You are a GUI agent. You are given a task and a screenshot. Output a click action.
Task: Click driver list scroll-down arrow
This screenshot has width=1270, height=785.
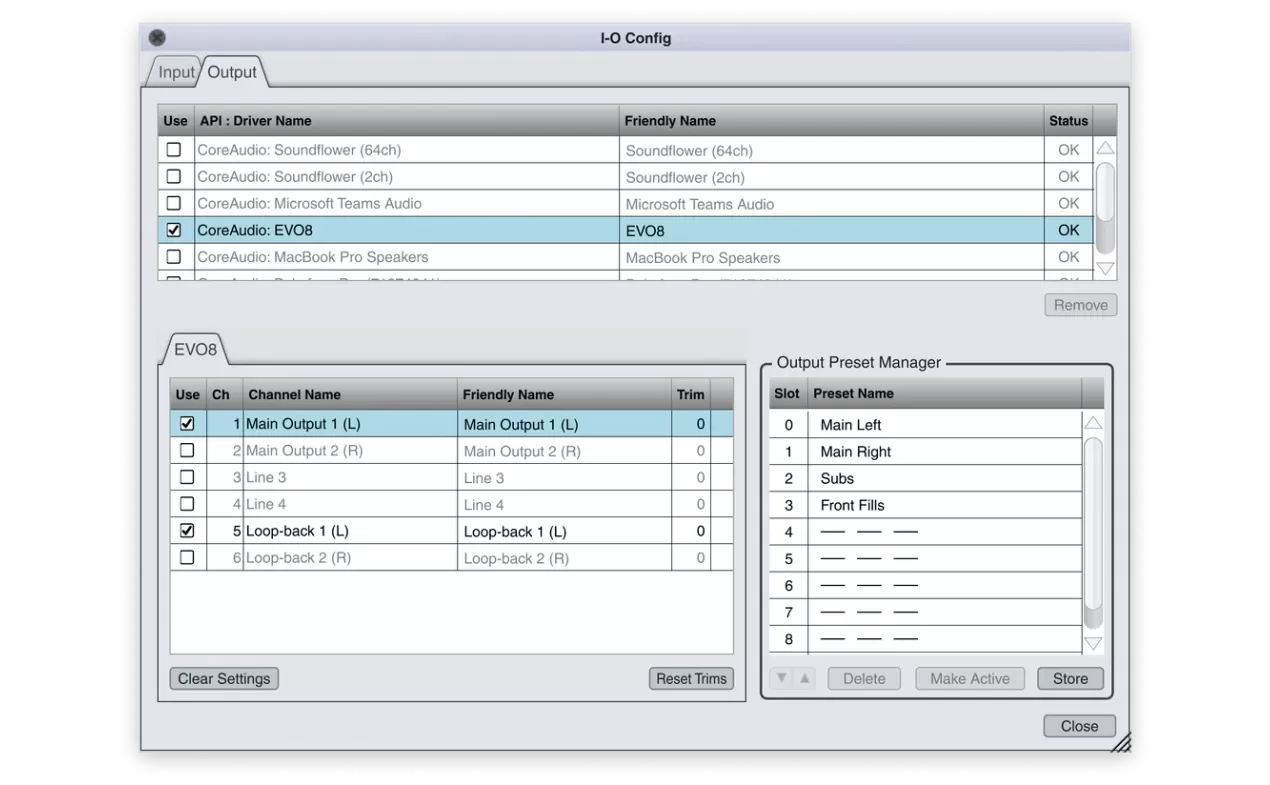(1105, 268)
